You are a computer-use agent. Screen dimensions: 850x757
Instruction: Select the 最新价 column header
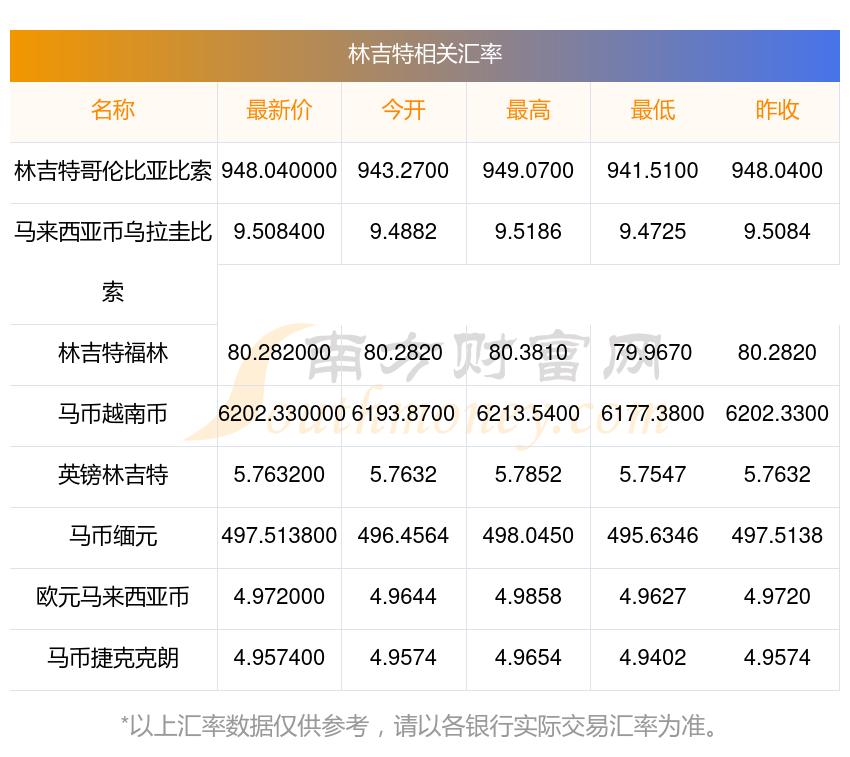[279, 110]
